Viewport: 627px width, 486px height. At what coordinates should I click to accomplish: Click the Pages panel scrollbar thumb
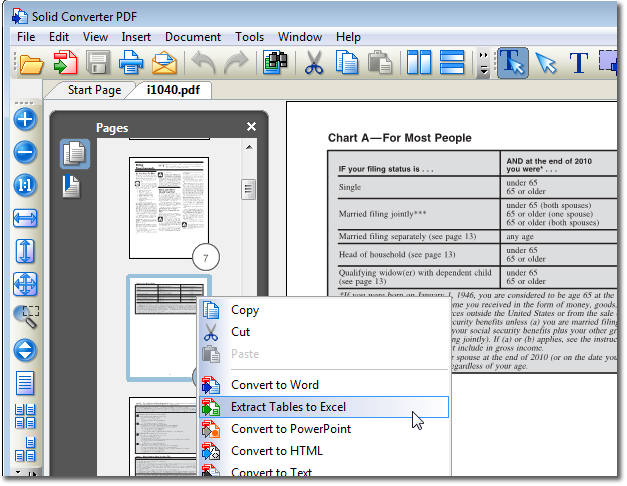click(x=248, y=189)
